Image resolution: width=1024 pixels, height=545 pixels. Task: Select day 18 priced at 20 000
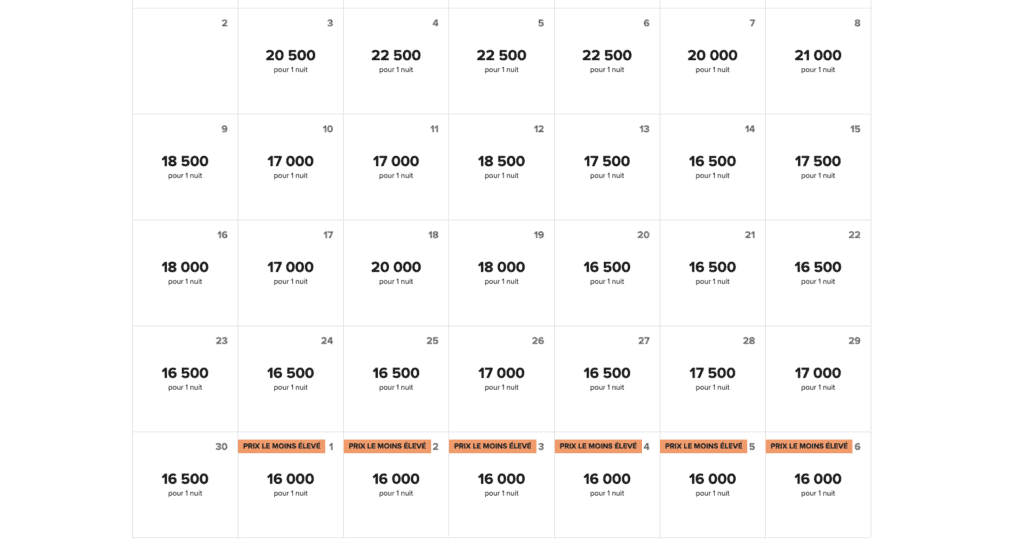pos(396,272)
